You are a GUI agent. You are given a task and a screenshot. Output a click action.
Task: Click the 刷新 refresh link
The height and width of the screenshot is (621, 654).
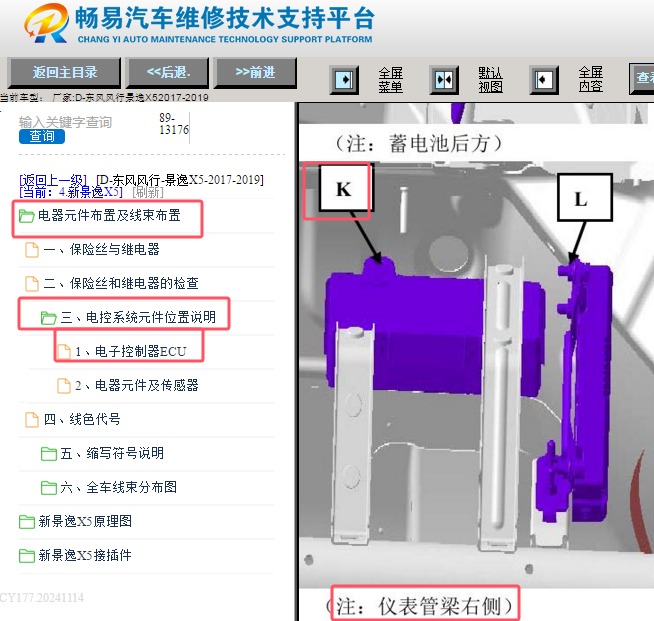tap(148, 192)
